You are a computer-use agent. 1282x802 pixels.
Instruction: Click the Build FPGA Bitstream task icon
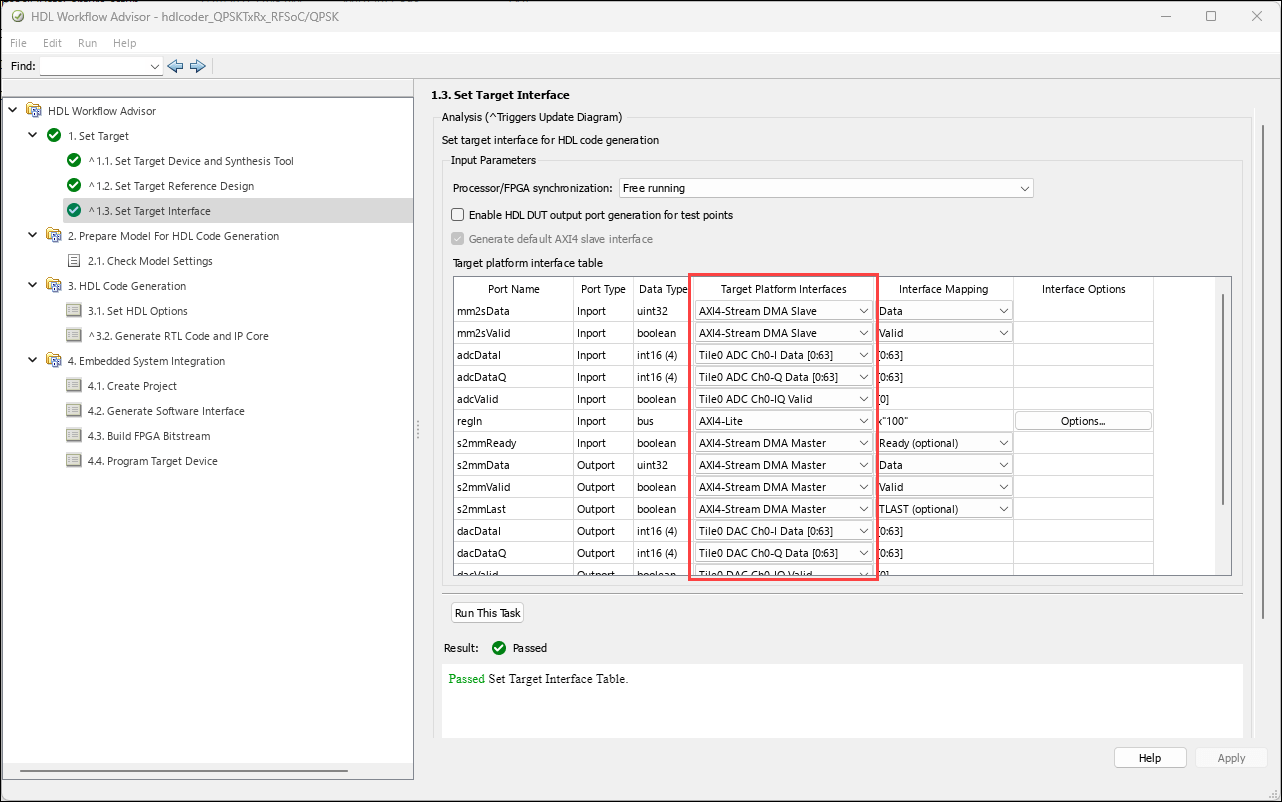[74, 436]
